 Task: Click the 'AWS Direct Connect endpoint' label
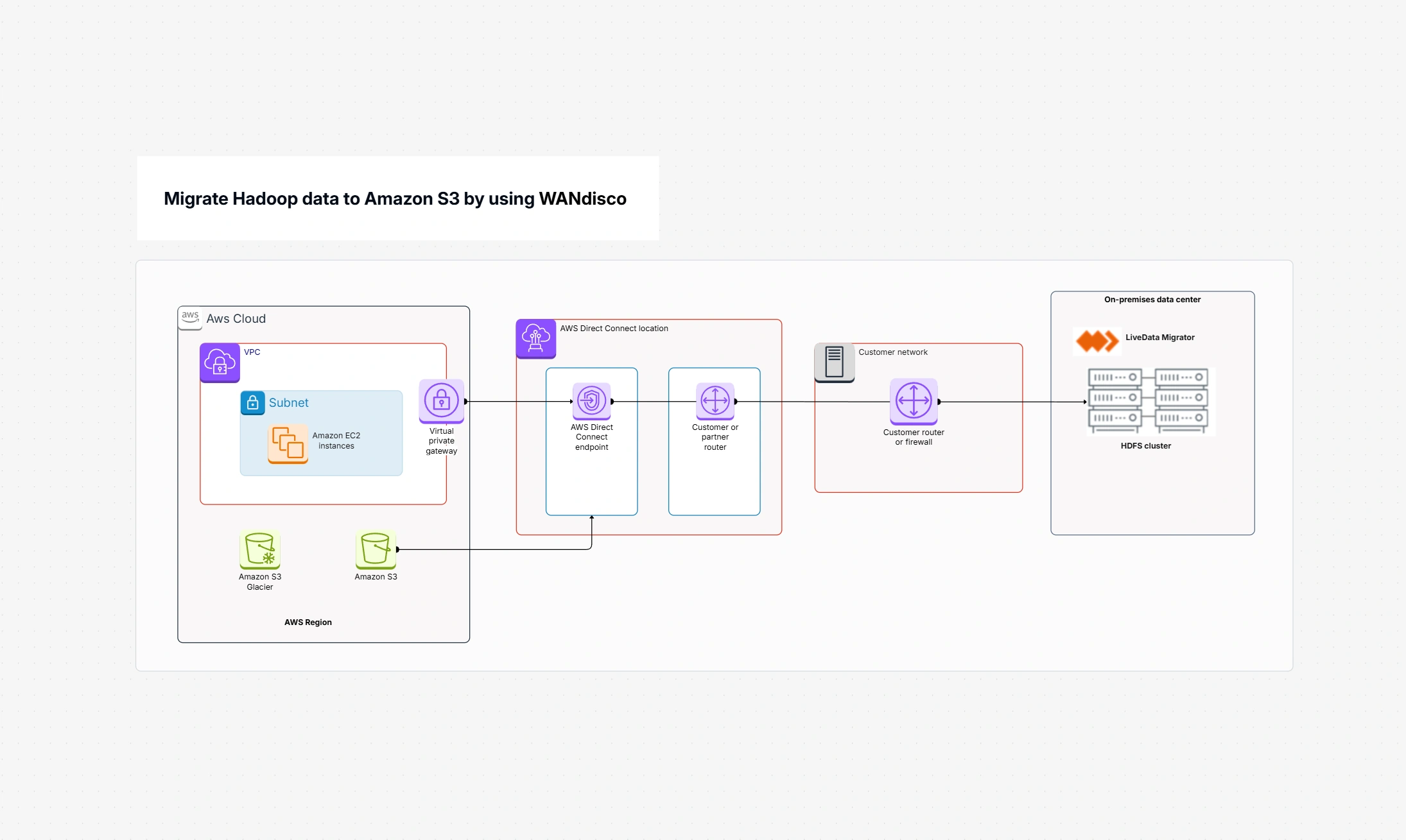point(592,437)
